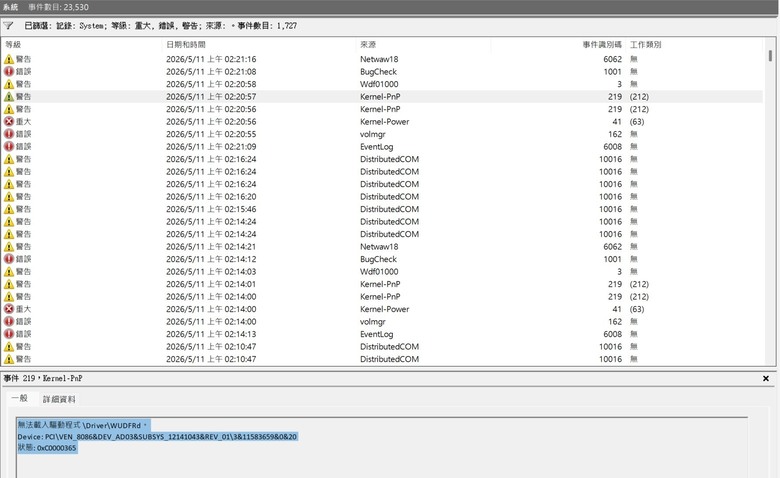Sort by the 等級 column header

pyautogui.click(x=13, y=45)
